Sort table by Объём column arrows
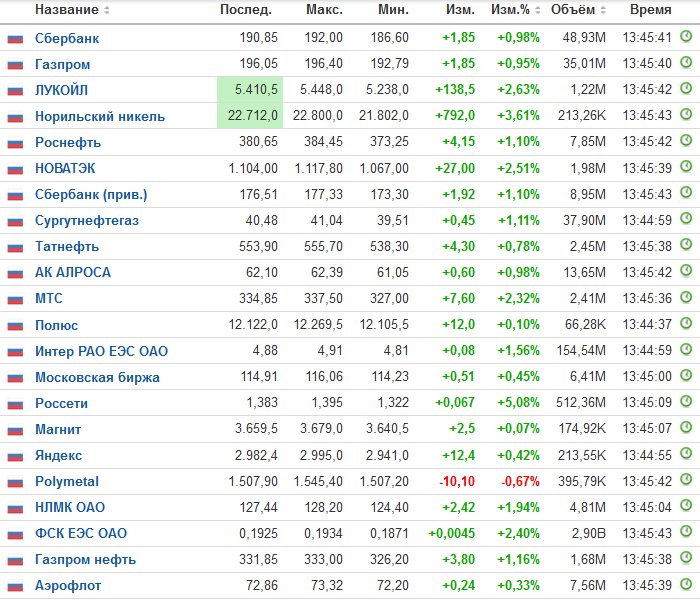Viewport: 700px width, 602px height. 603,10
